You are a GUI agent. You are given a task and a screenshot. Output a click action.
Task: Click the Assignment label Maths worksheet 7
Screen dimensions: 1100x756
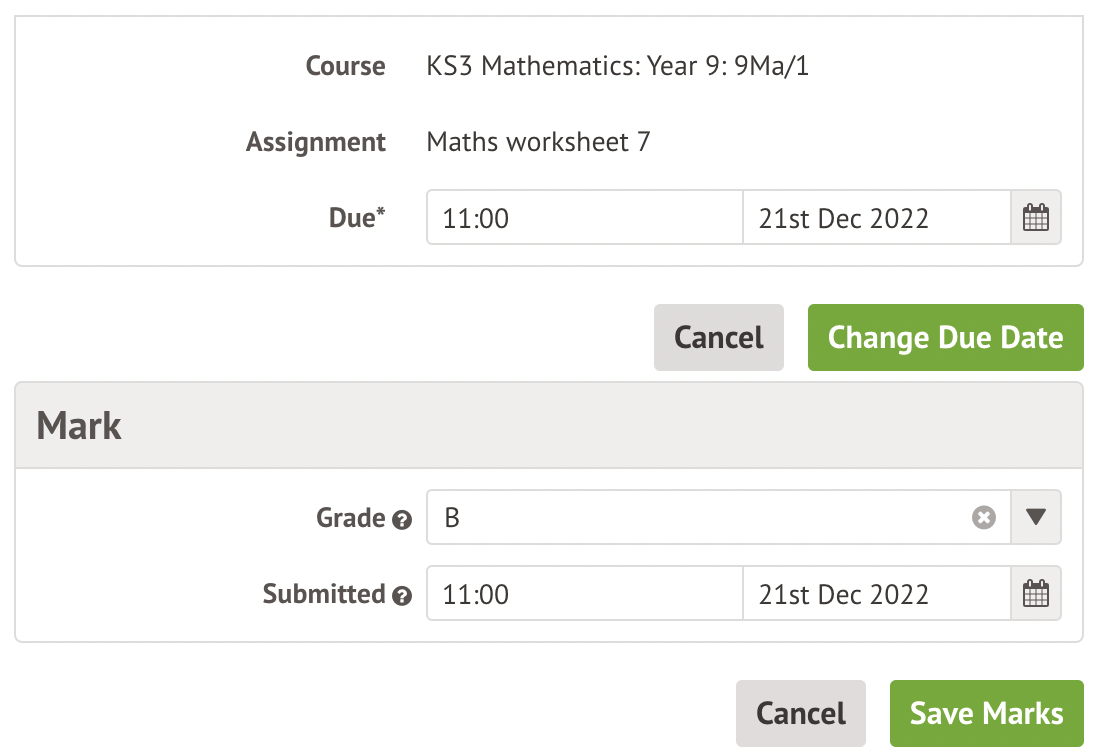538,141
